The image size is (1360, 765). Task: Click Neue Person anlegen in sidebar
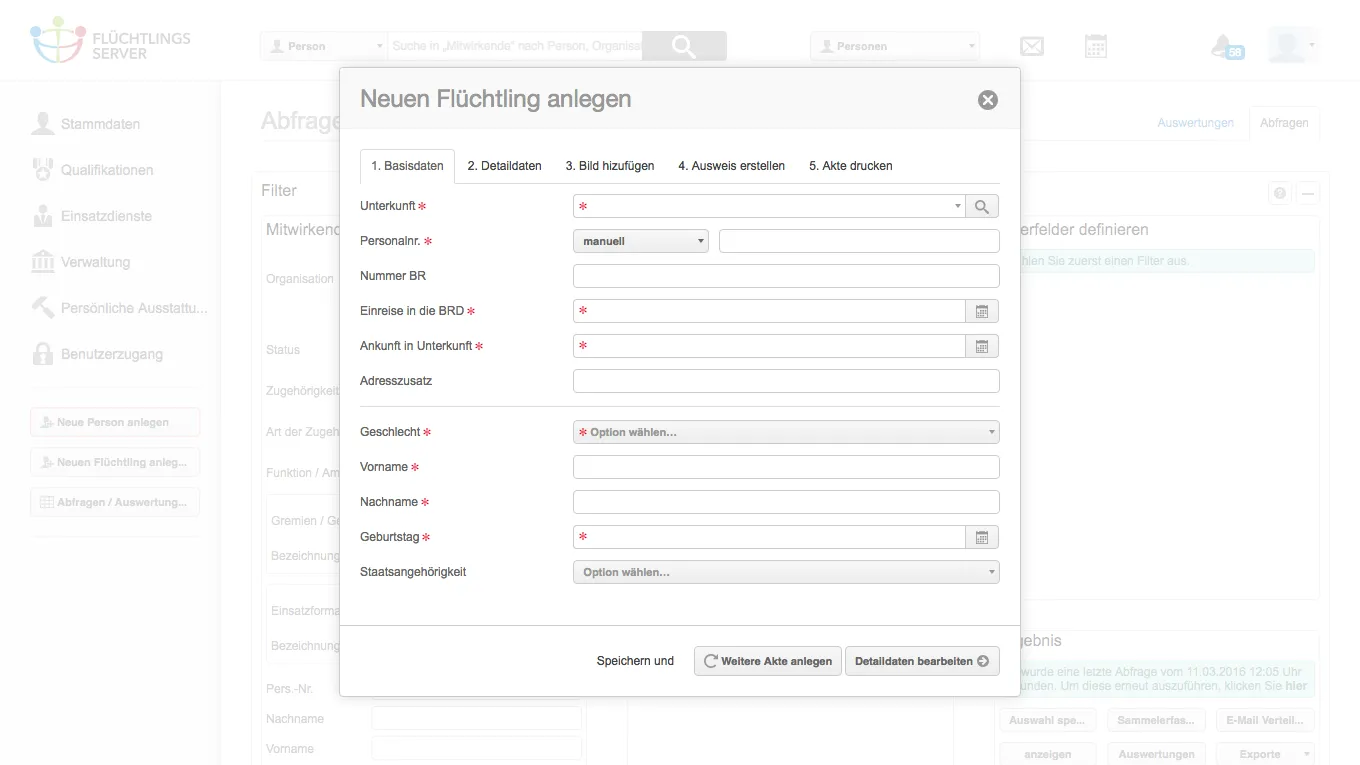(115, 422)
